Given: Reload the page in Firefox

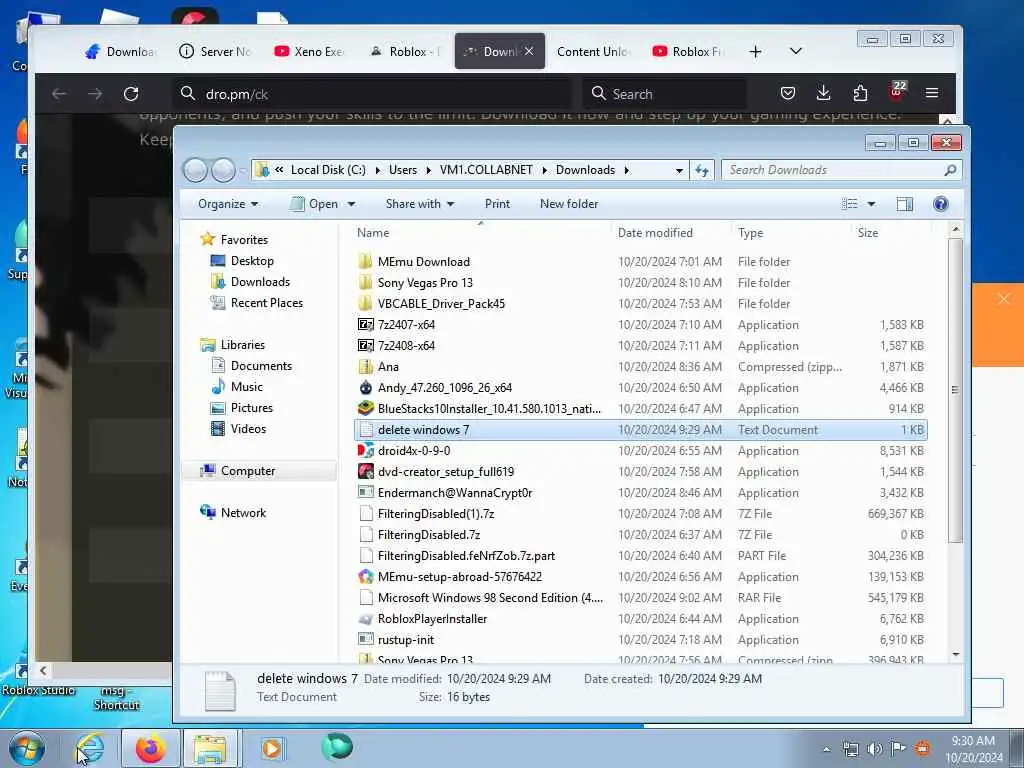Looking at the screenshot, I should click(x=131, y=94).
